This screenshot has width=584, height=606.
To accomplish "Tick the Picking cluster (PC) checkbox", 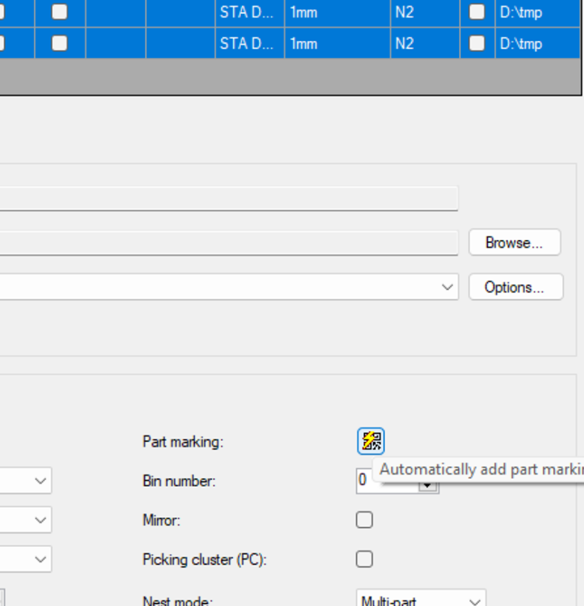I will pos(364,559).
